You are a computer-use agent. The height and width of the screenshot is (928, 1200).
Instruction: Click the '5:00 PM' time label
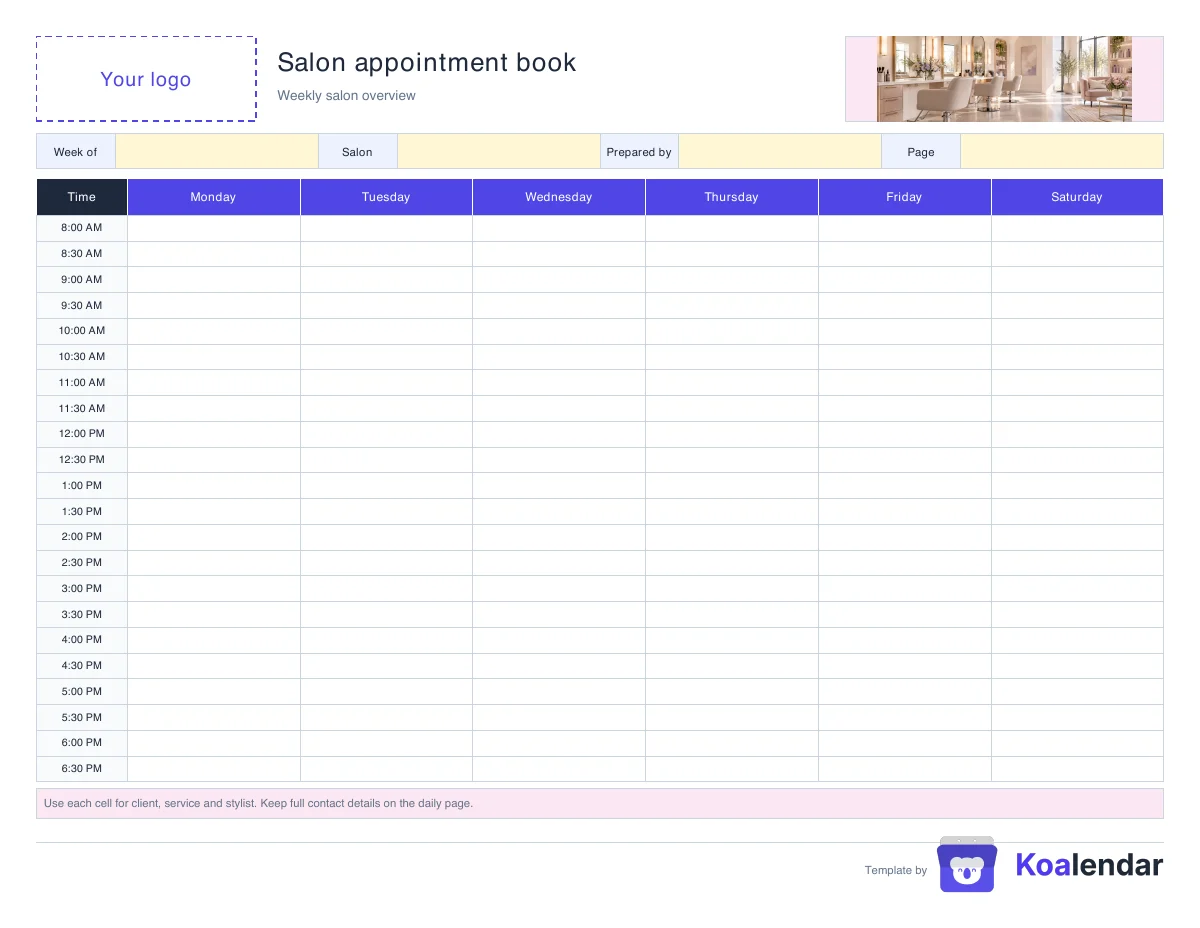(x=82, y=692)
